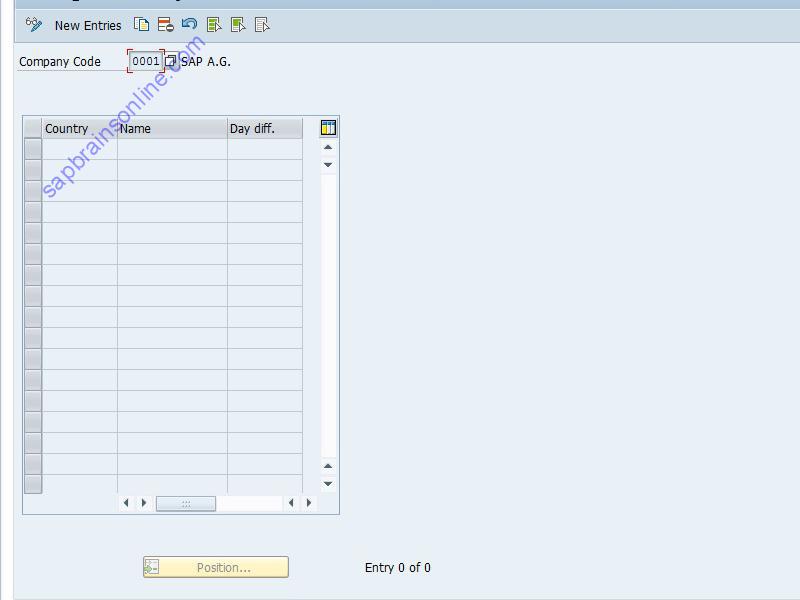This screenshot has width=800, height=600.
Task: Click the select-all corner cell of the table
Action: click(x=33, y=128)
